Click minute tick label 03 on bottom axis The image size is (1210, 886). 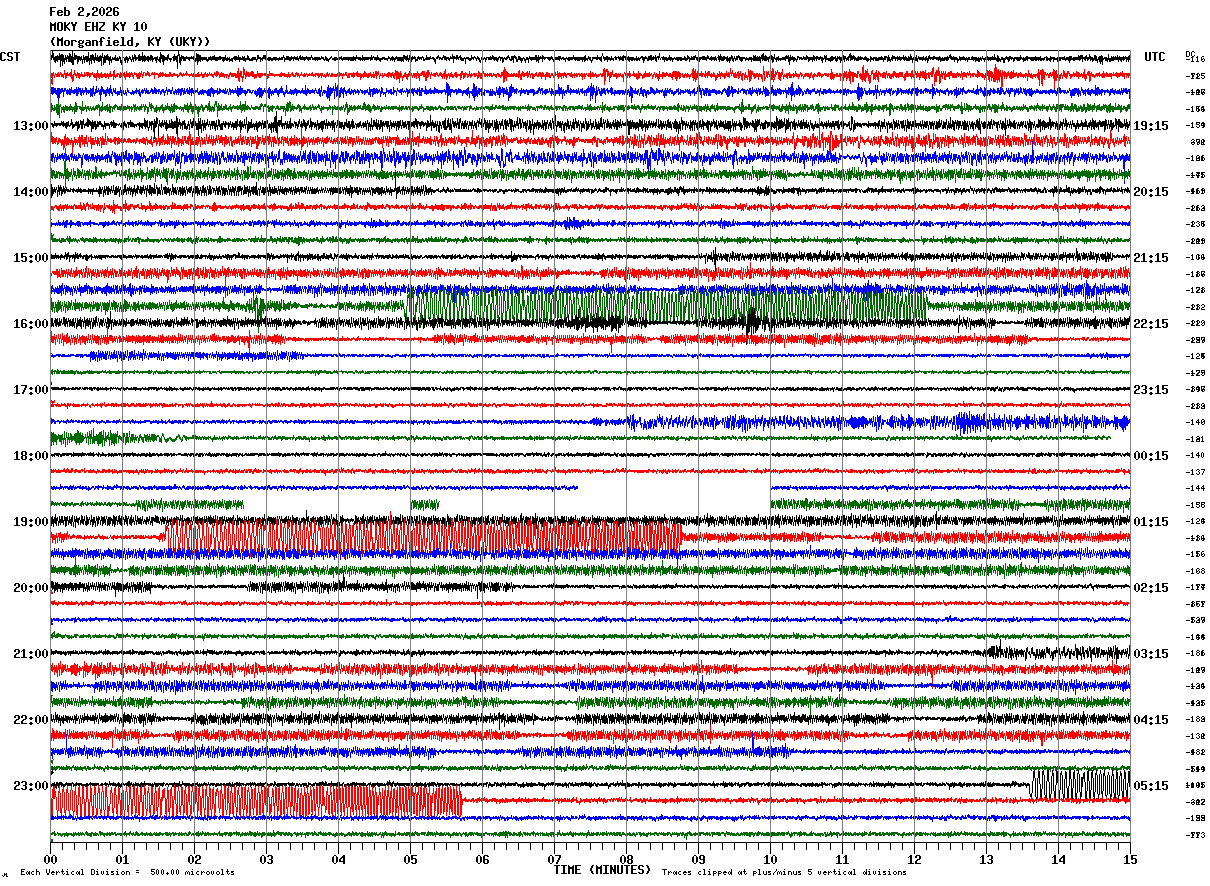point(266,859)
